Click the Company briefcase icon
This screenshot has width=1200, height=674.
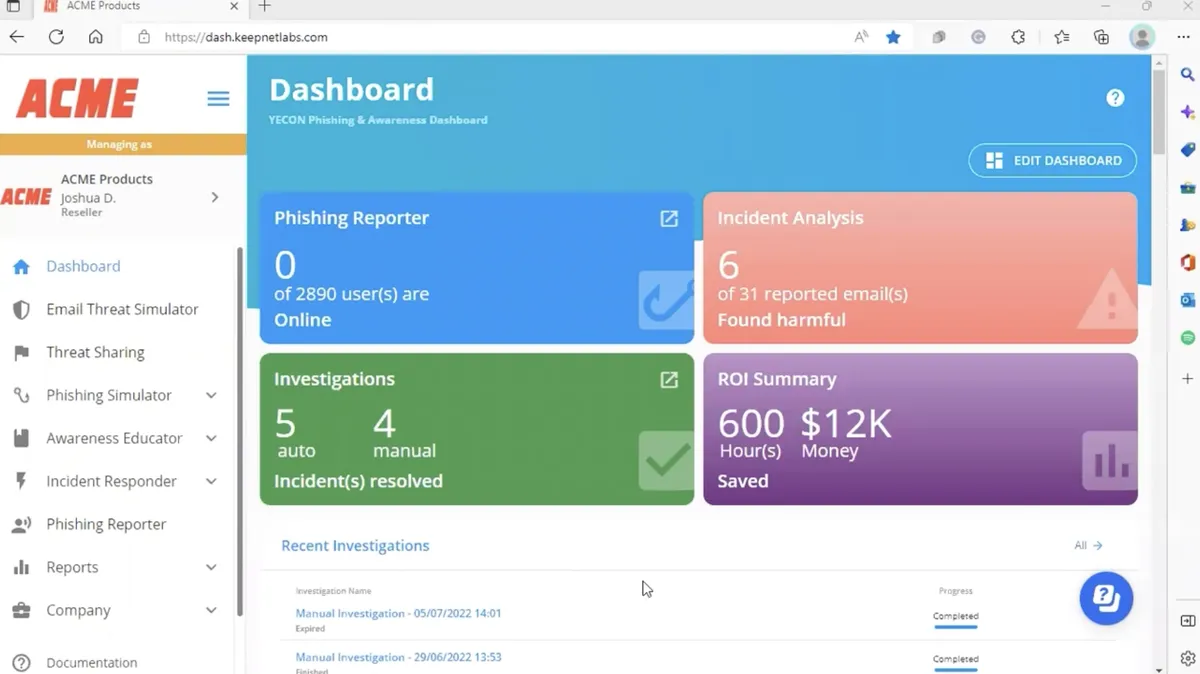coord(21,611)
